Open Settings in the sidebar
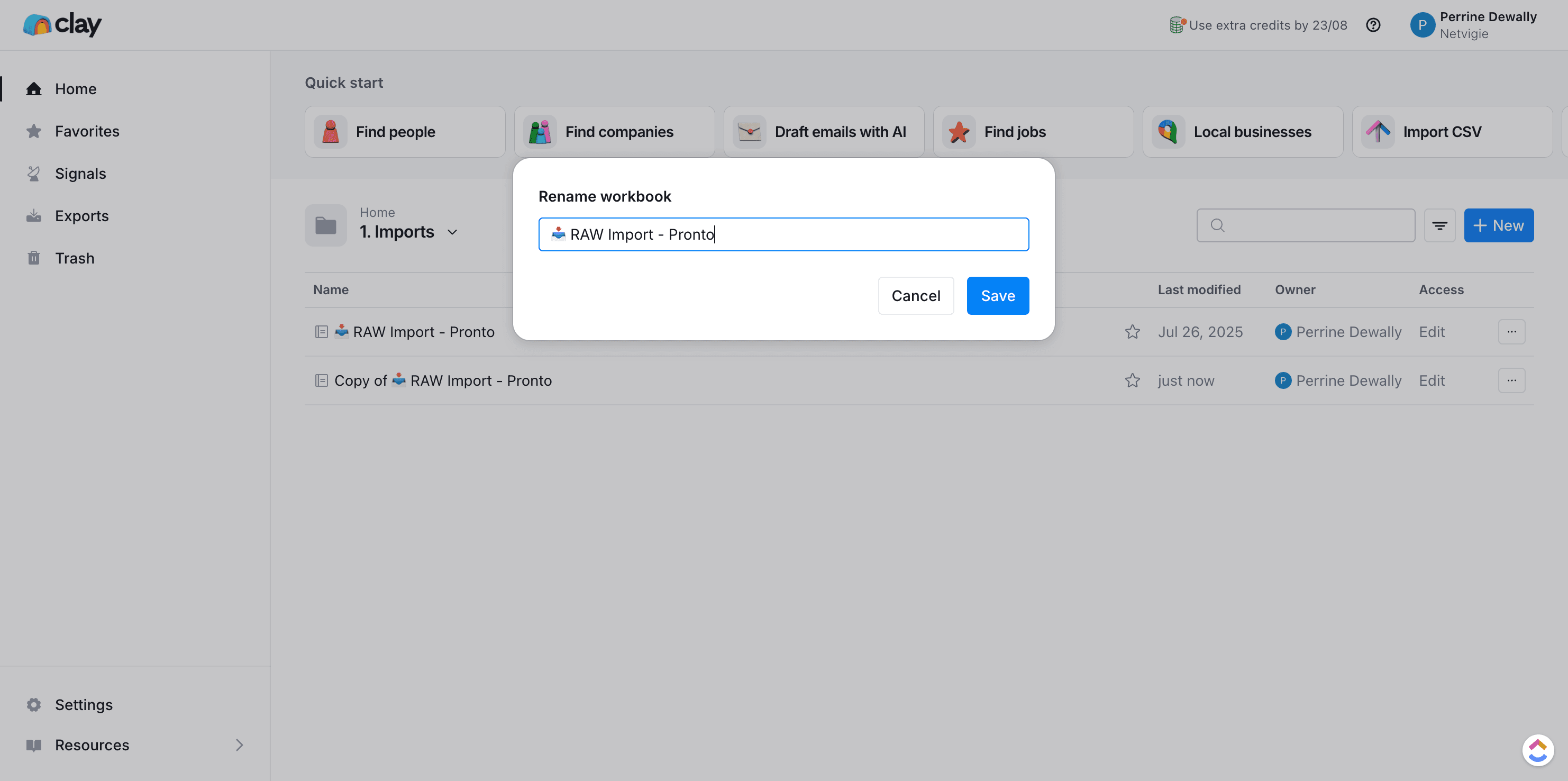This screenshot has width=1568, height=781. [84, 704]
